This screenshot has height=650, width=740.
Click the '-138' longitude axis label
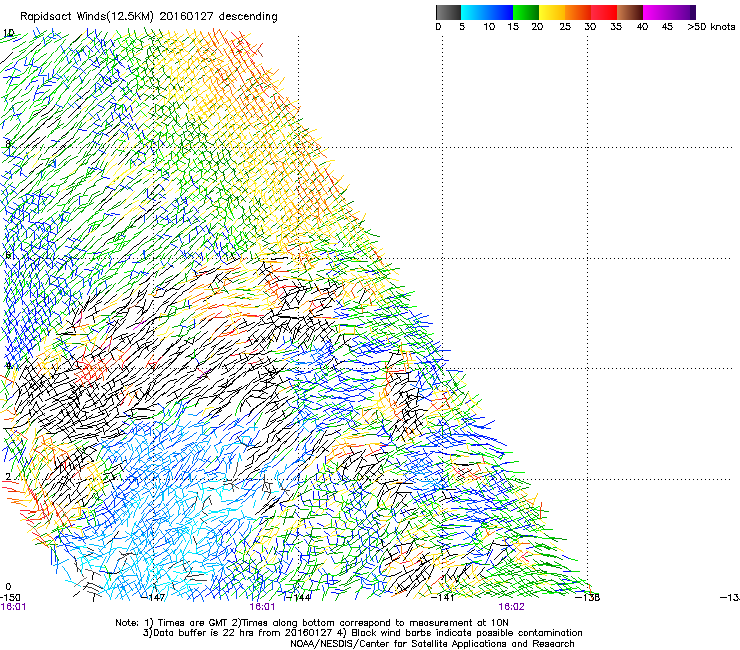pos(588,598)
